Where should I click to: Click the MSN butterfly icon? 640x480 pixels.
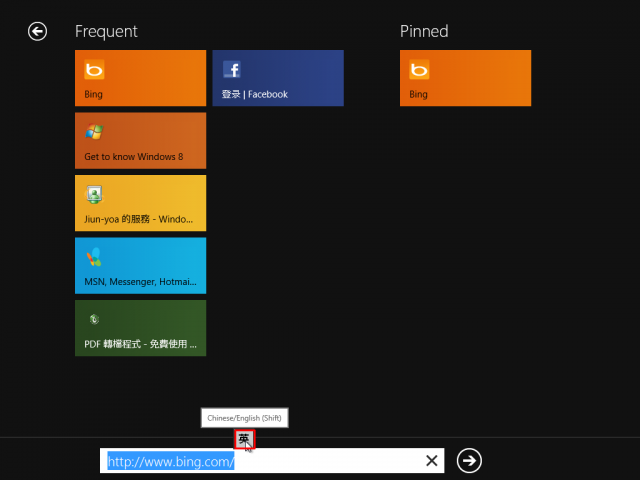tap(94, 257)
